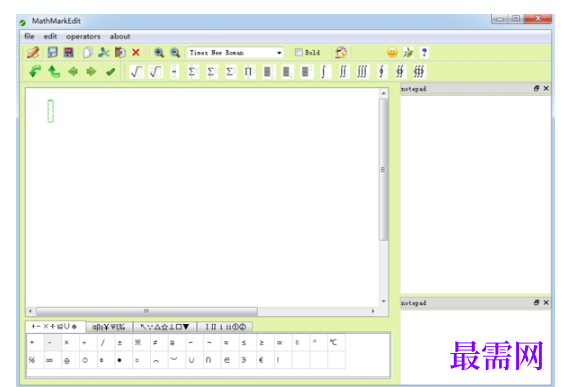Insert a double integral symbol
This screenshot has height=387, width=562.
tap(343, 72)
